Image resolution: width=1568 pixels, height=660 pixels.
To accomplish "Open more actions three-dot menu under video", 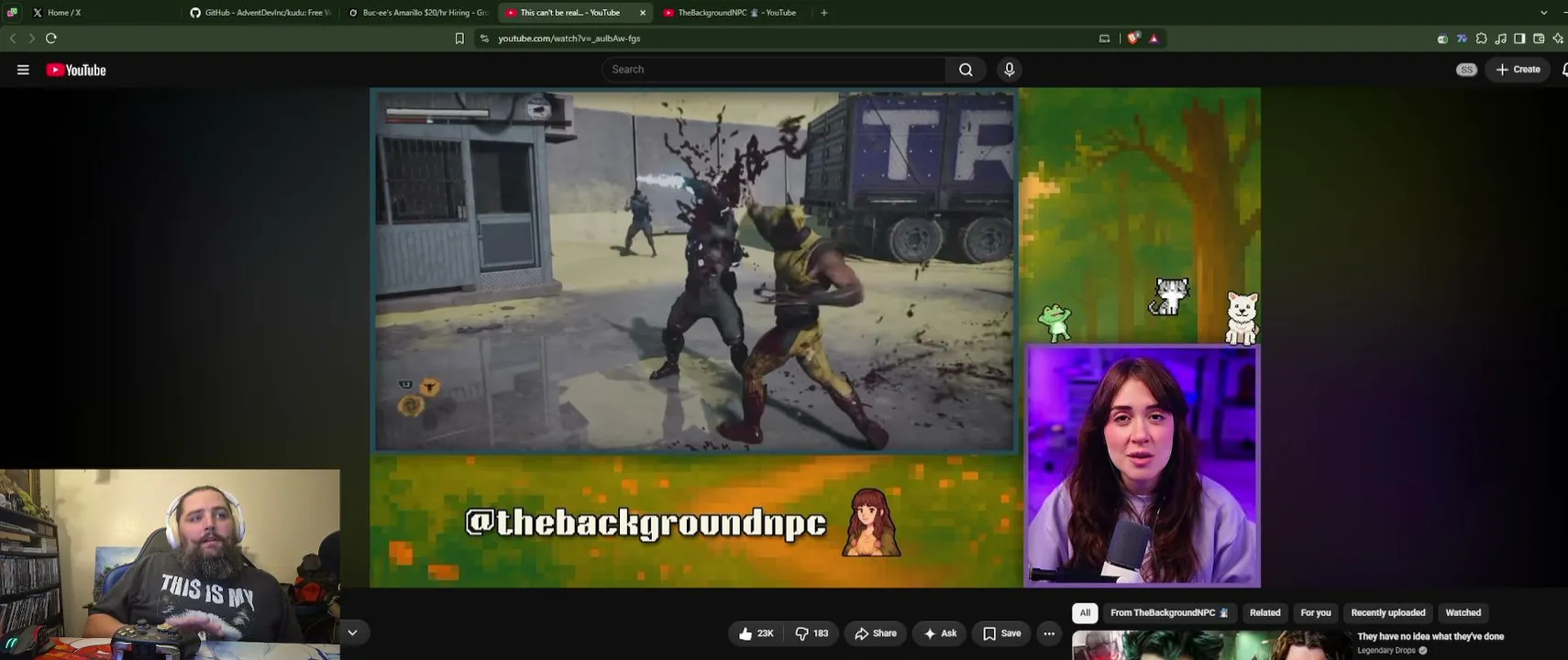I will point(1049,633).
